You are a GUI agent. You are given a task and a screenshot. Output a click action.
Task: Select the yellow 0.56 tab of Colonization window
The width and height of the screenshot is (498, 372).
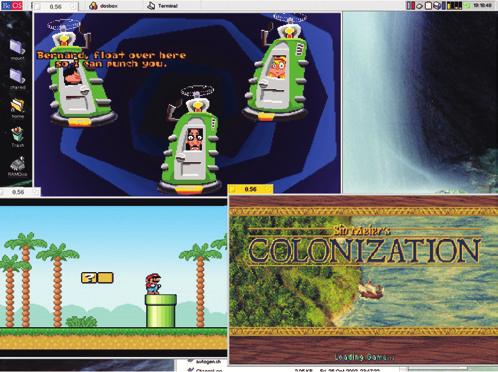tap(250, 189)
